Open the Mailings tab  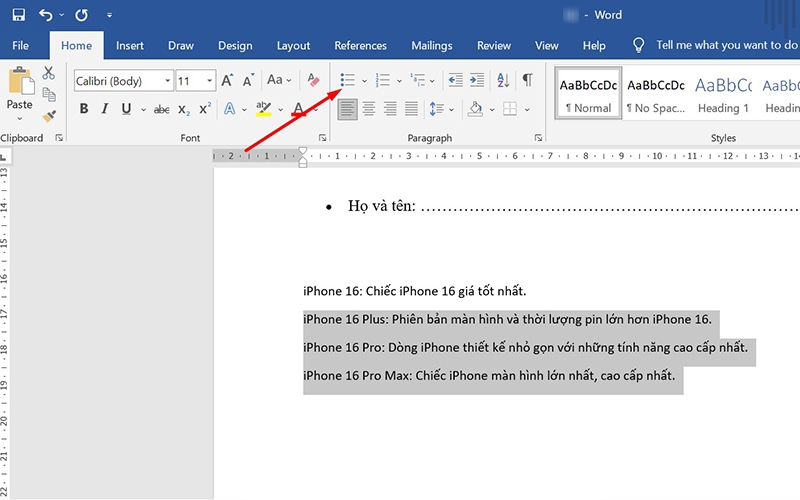pyautogui.click(x=432, y=45)
